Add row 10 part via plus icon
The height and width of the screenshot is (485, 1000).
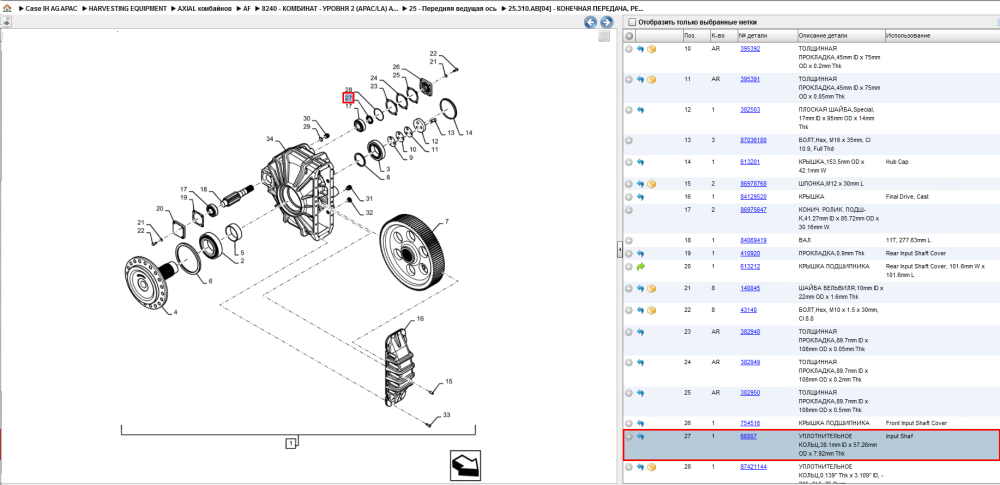(629, 49)
